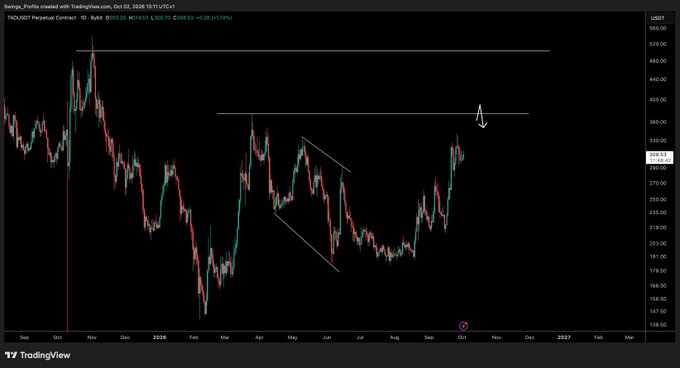Click the Jun label on time axis

[x=327, y=337]
